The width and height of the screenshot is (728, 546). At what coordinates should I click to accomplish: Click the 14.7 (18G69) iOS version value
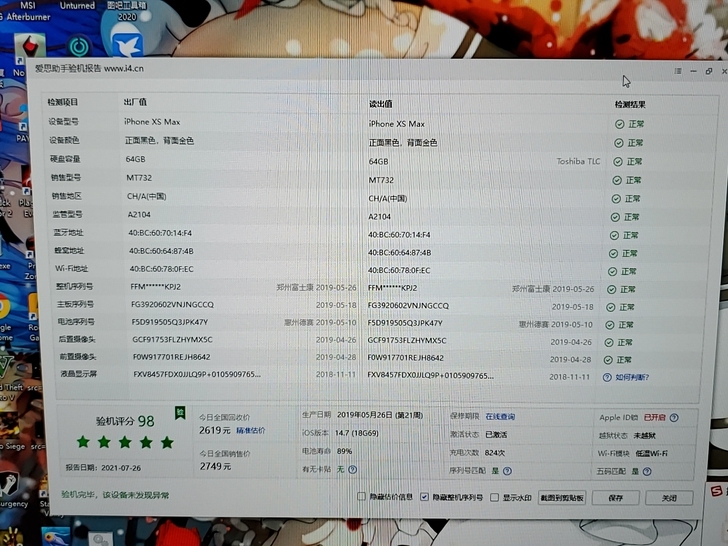(x=357, y=433)
